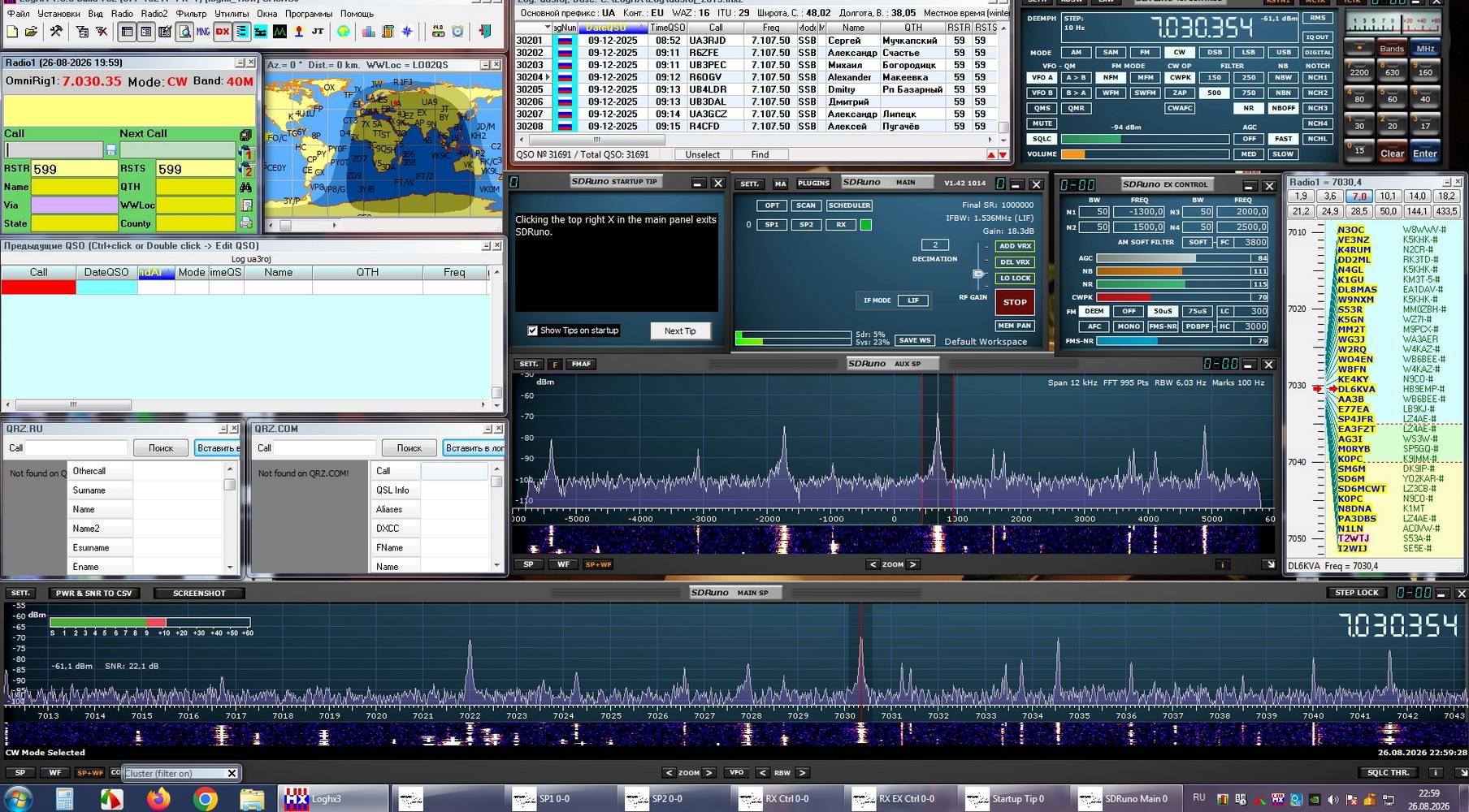
Task: Open the Утилиты menu
Action: [232, 14]
